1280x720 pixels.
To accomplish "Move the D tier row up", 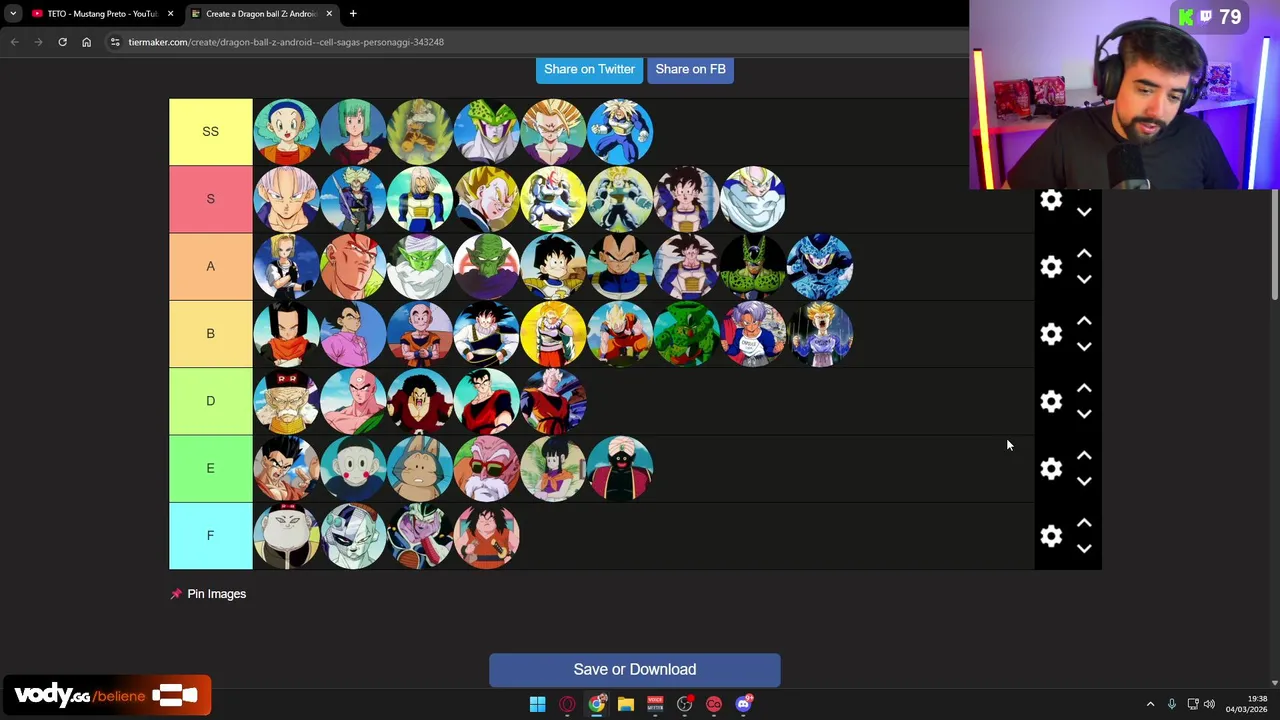I will 1084,388.
